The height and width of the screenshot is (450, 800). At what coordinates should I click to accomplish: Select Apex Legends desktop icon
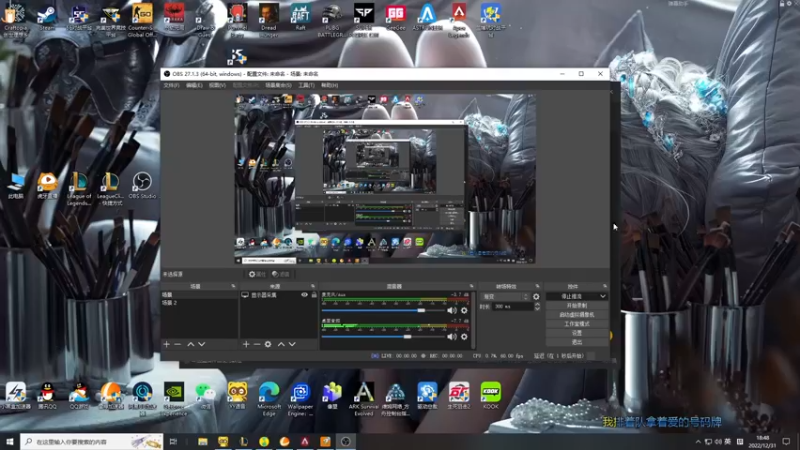tap(459, 20)
